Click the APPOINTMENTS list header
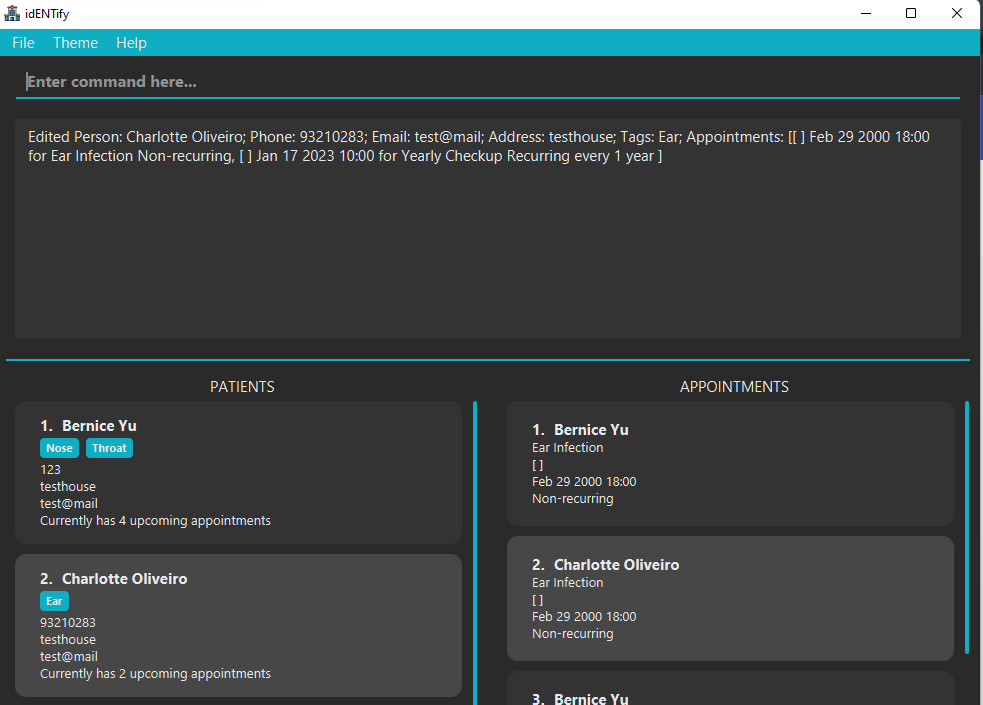This screenshot has height=705, width=983. (x=734, y=387)
